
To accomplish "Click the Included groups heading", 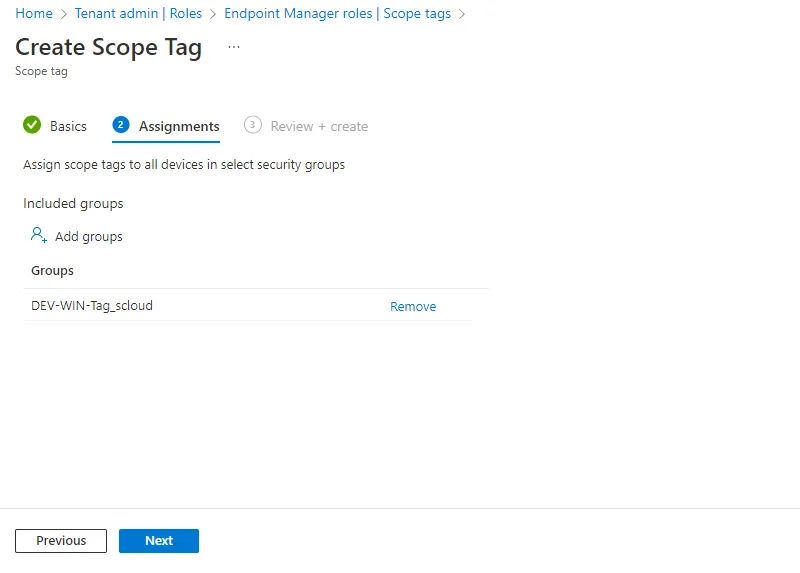I will coord(73,203).
